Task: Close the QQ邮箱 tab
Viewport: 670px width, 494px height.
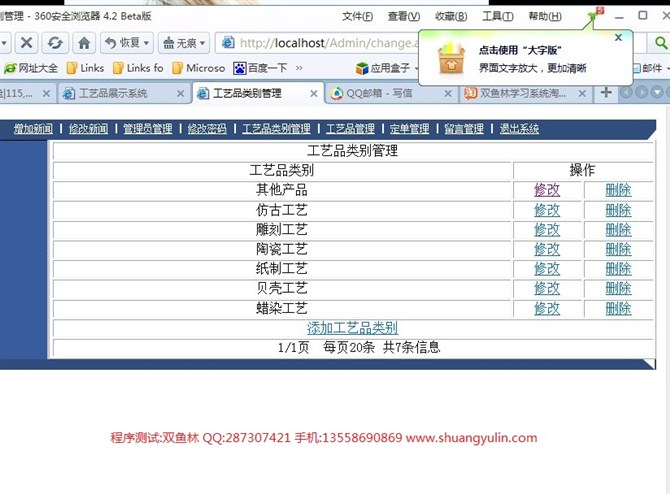Action: click(448, 93)
